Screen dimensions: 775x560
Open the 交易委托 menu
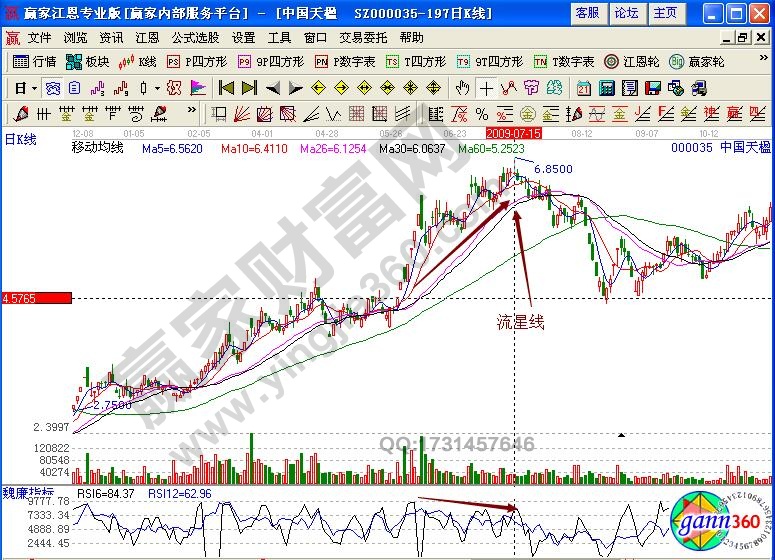[x=361, y=37]
